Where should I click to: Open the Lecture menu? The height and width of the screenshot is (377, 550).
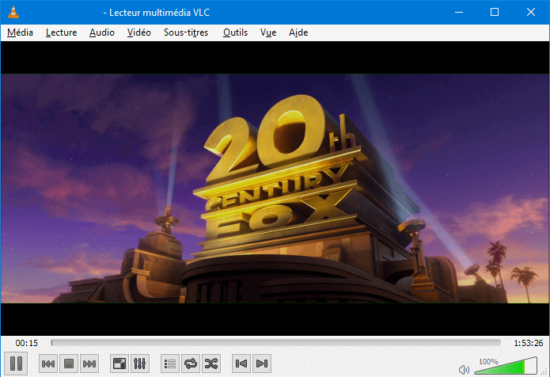pos(61,33)
